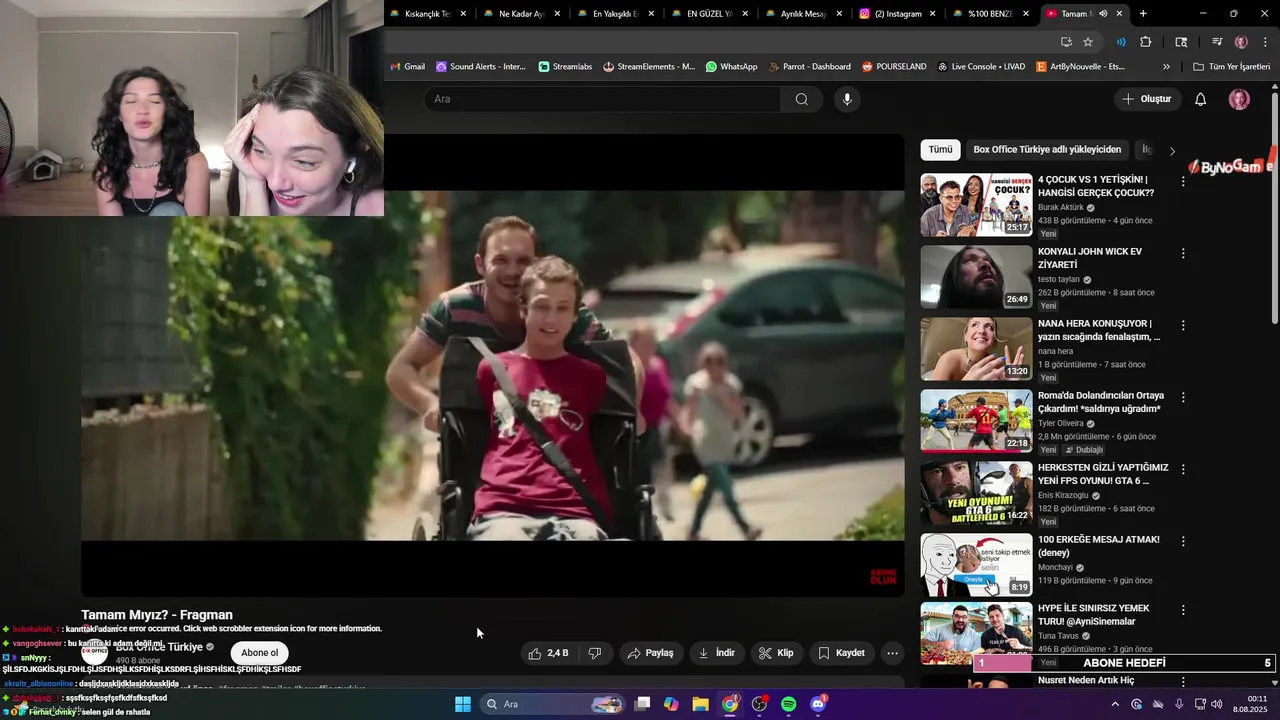
Task: Open YouTube notifications bell
Action: 1201,99
